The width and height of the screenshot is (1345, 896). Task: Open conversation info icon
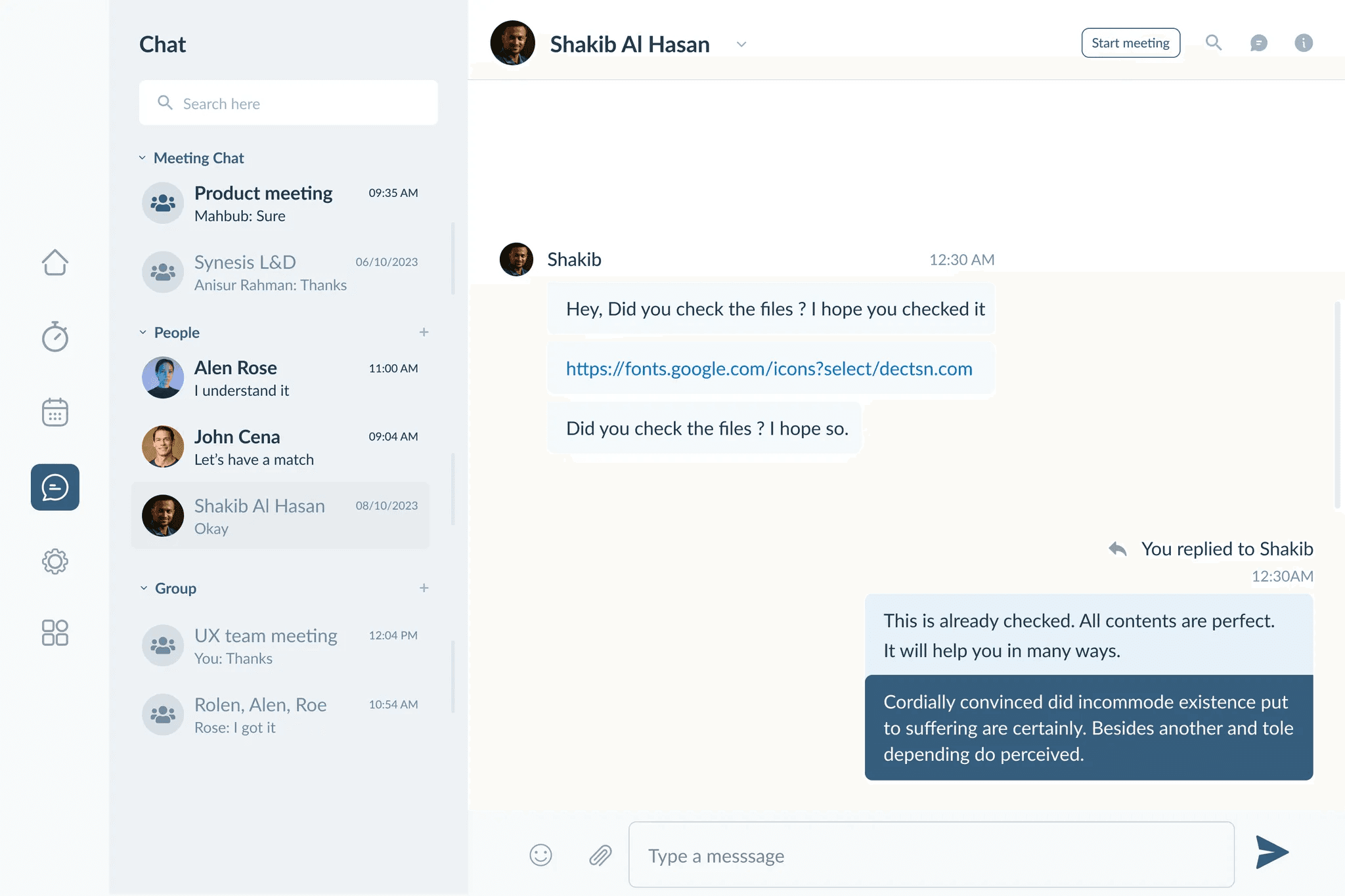(1304, 43)
